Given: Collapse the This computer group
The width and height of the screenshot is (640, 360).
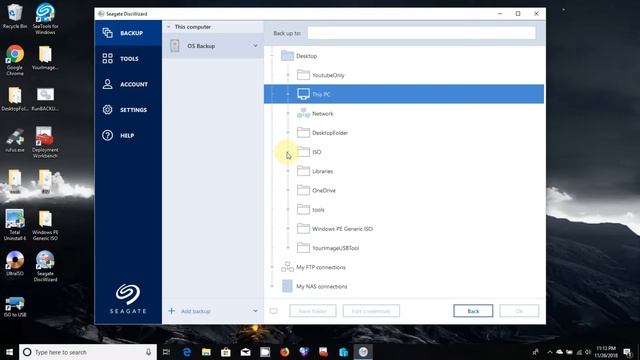Looking at the screenshot, I should (169, 27).
